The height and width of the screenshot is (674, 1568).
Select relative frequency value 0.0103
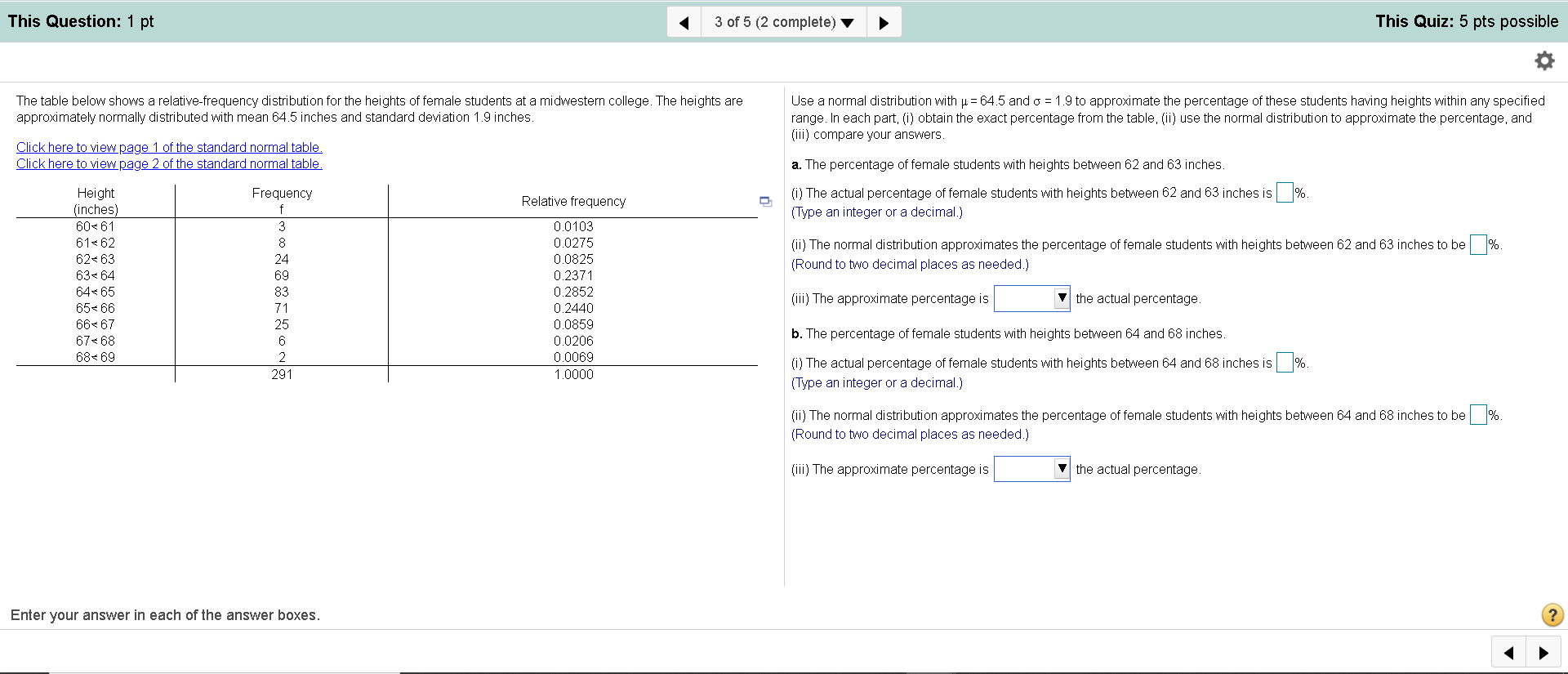tap(573, 226)
